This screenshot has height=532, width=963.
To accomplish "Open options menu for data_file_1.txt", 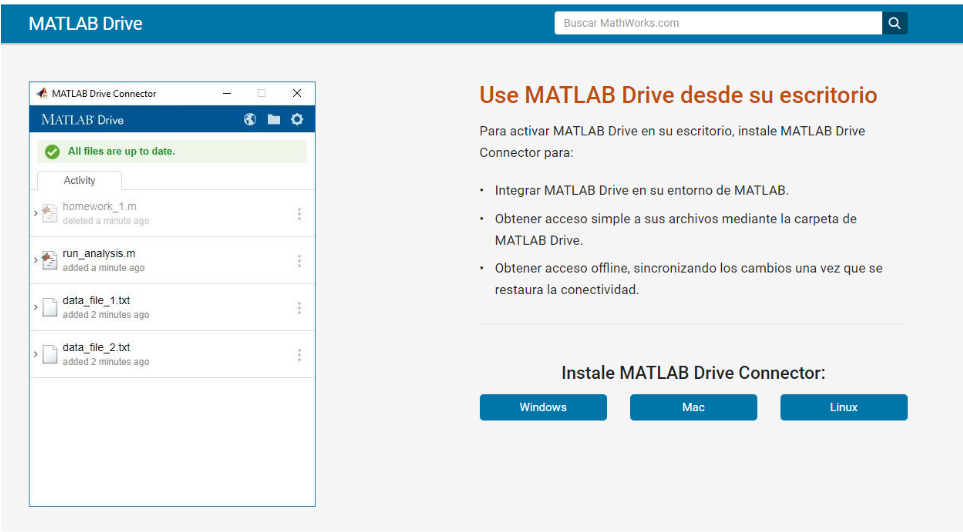I will tap(299, 308).
